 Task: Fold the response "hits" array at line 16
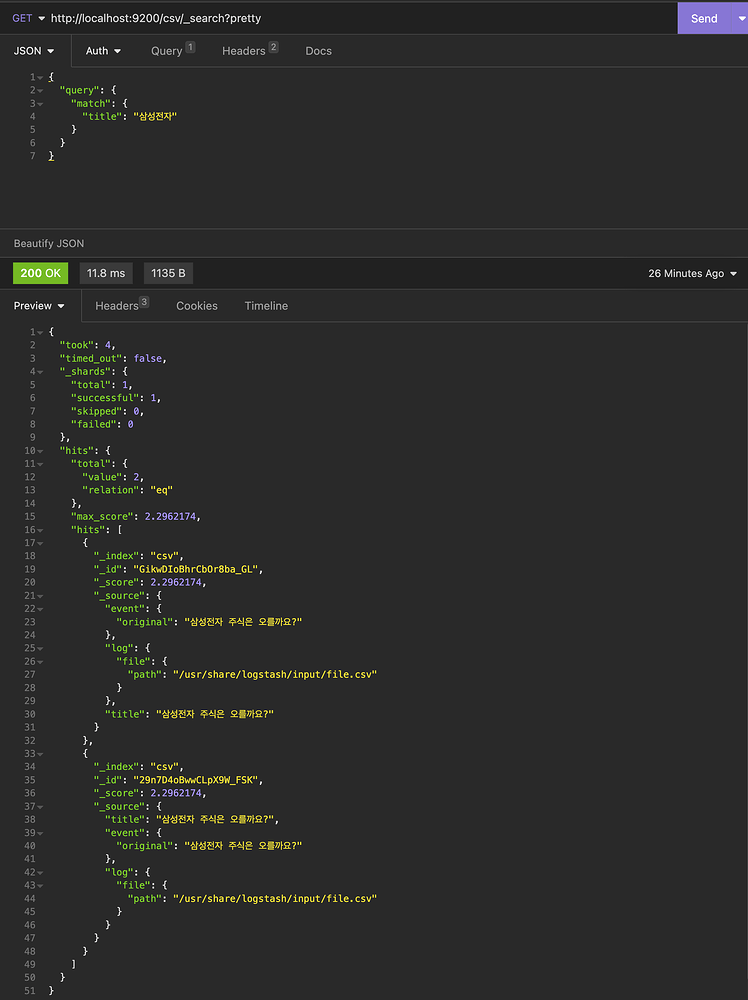tap(40, 530)
